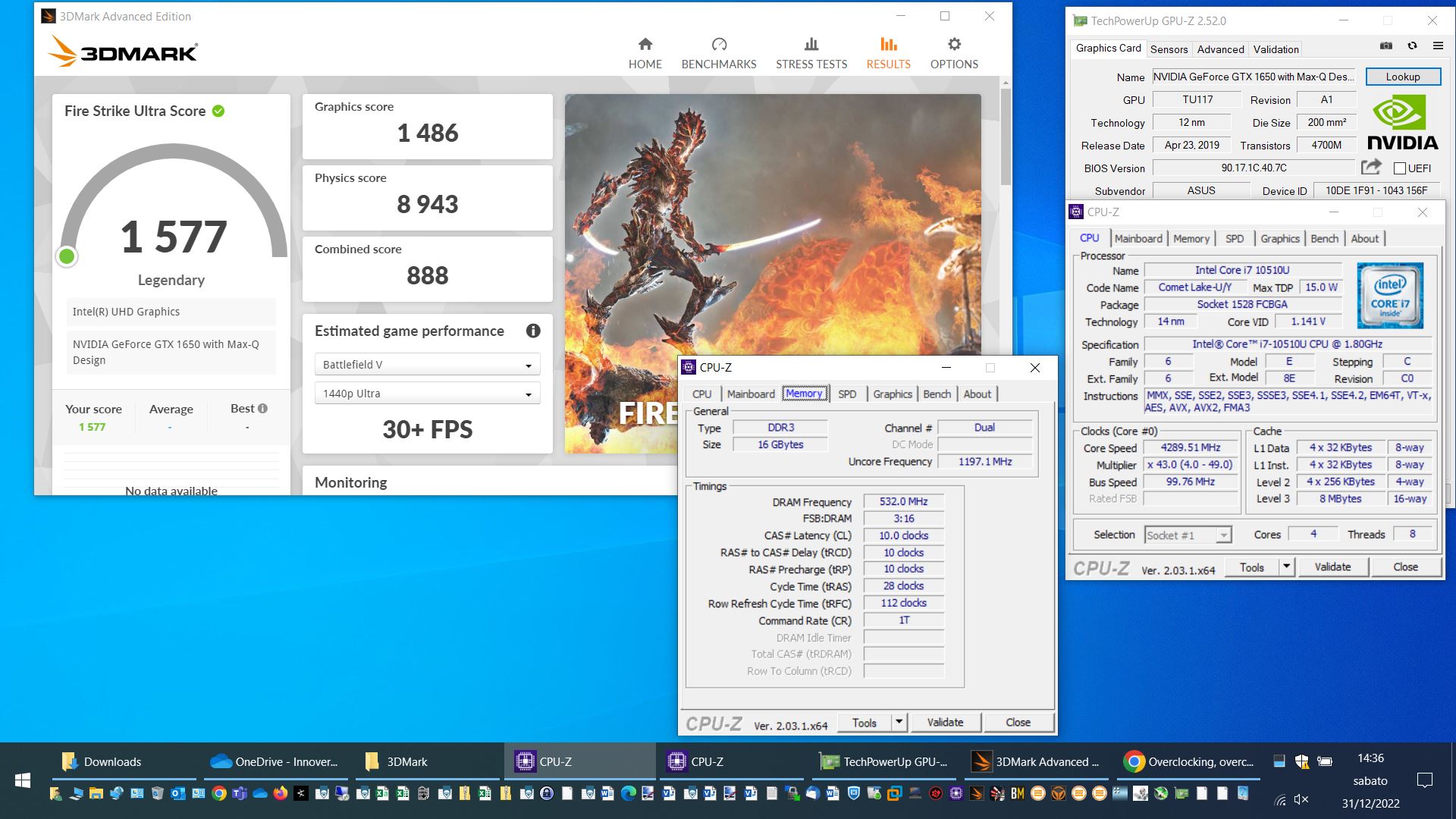Open 3DMark OPTIONS gear

(954, 53)
